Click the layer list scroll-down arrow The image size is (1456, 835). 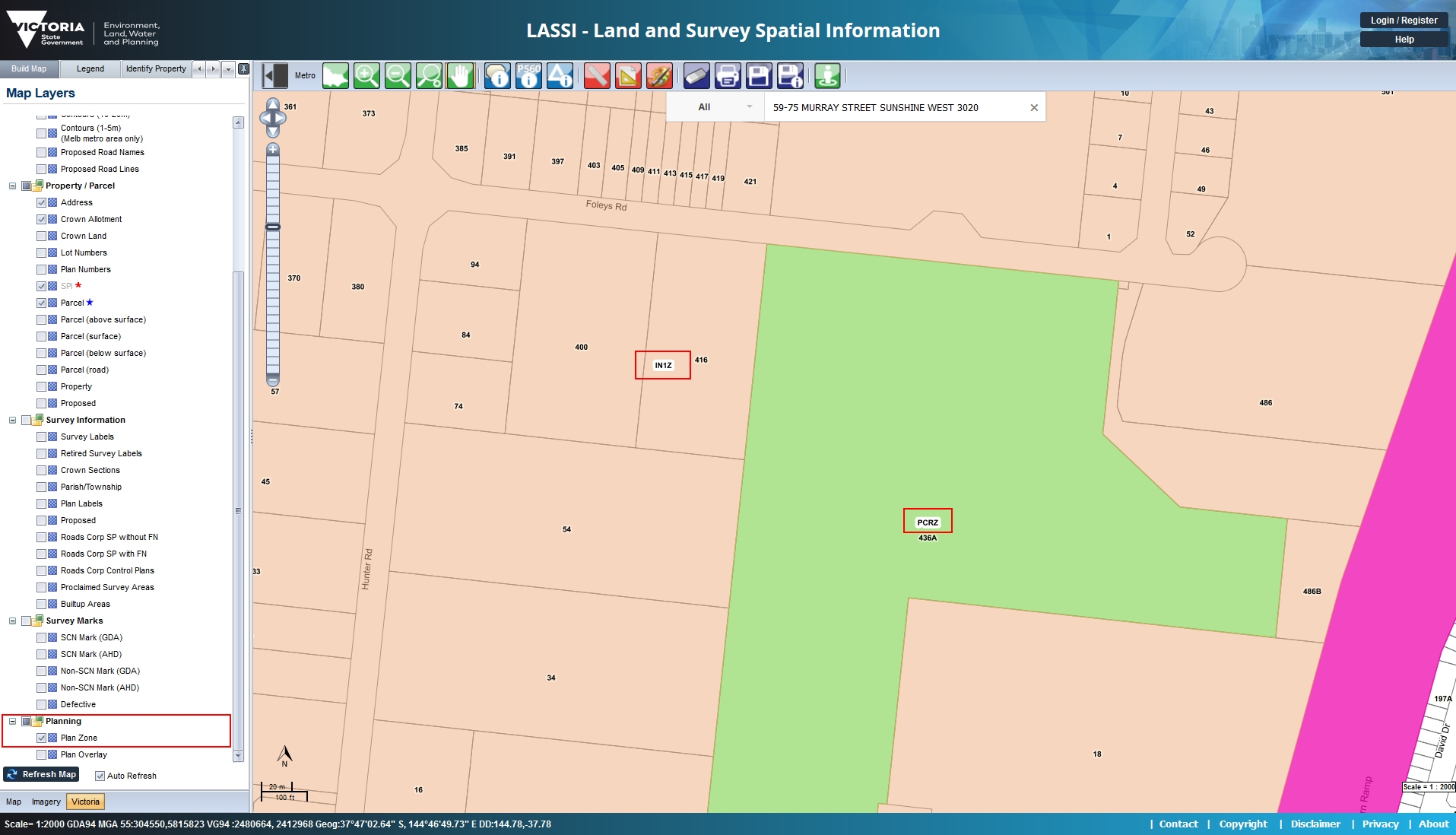pyautogui.click(x=238, y=756)
